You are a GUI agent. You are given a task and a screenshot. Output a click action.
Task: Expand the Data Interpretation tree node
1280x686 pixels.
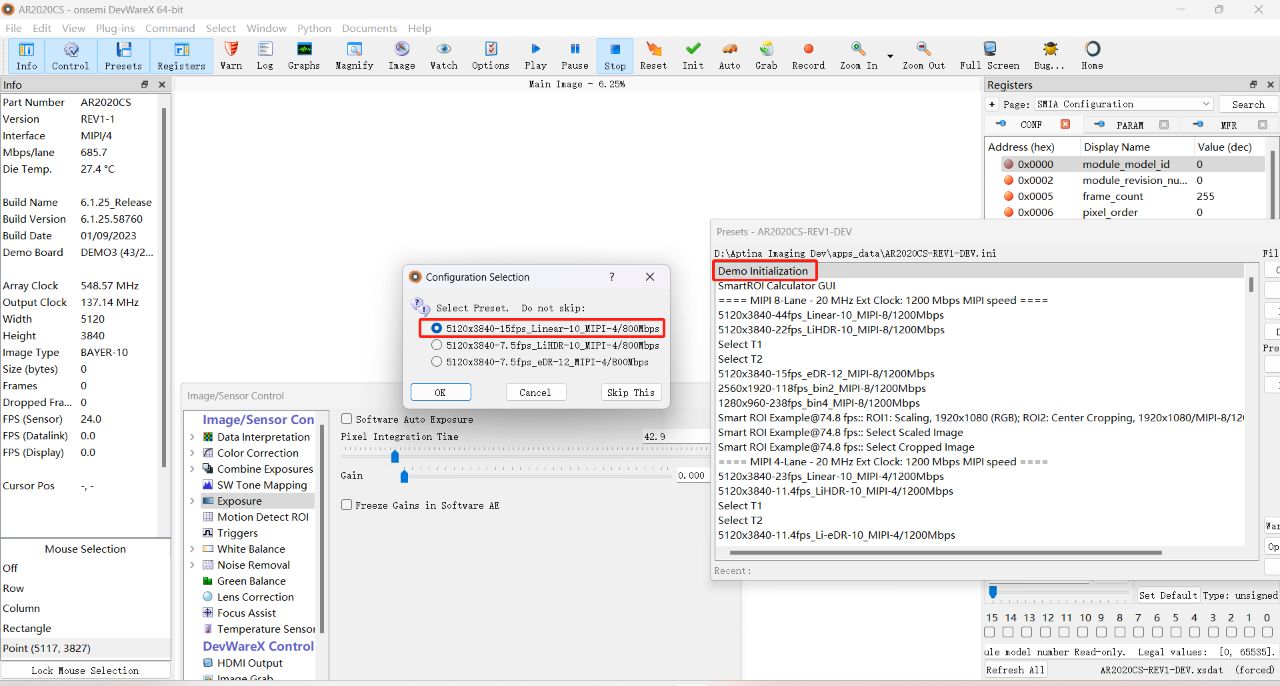coord(192,437)
